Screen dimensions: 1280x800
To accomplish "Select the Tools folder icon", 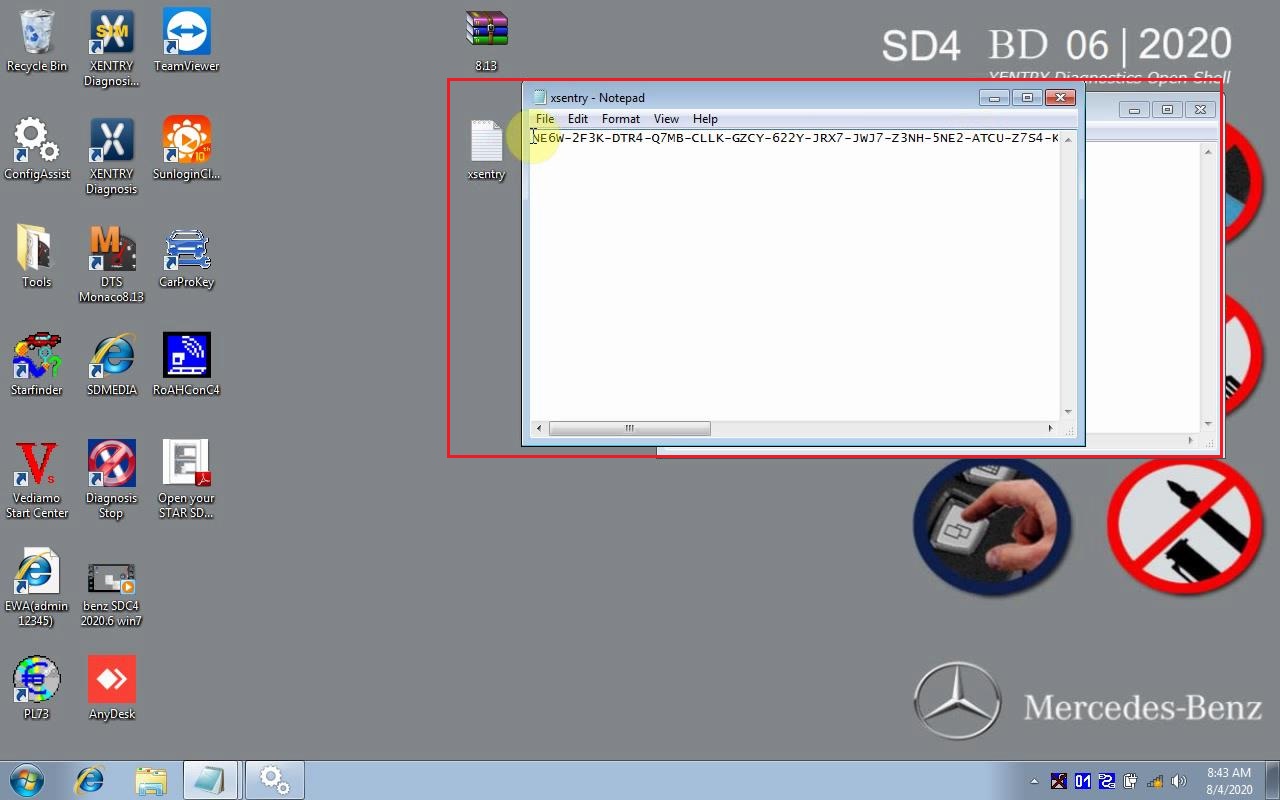I will [x=37, y=258].
